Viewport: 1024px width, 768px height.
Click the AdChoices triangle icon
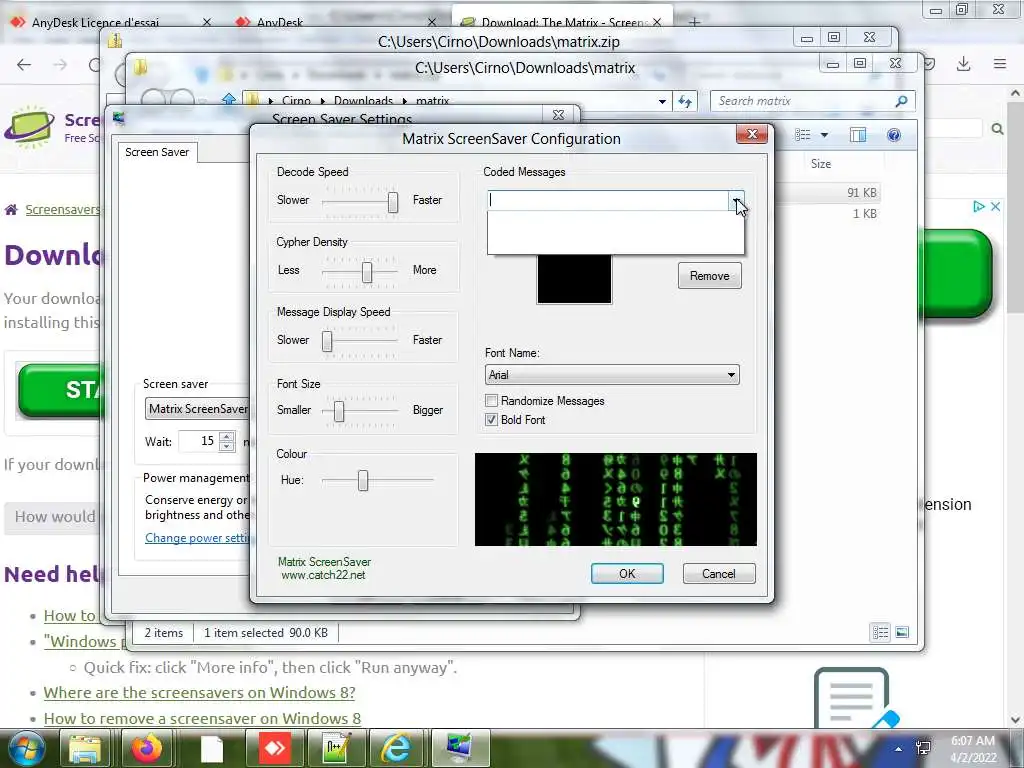978,206
